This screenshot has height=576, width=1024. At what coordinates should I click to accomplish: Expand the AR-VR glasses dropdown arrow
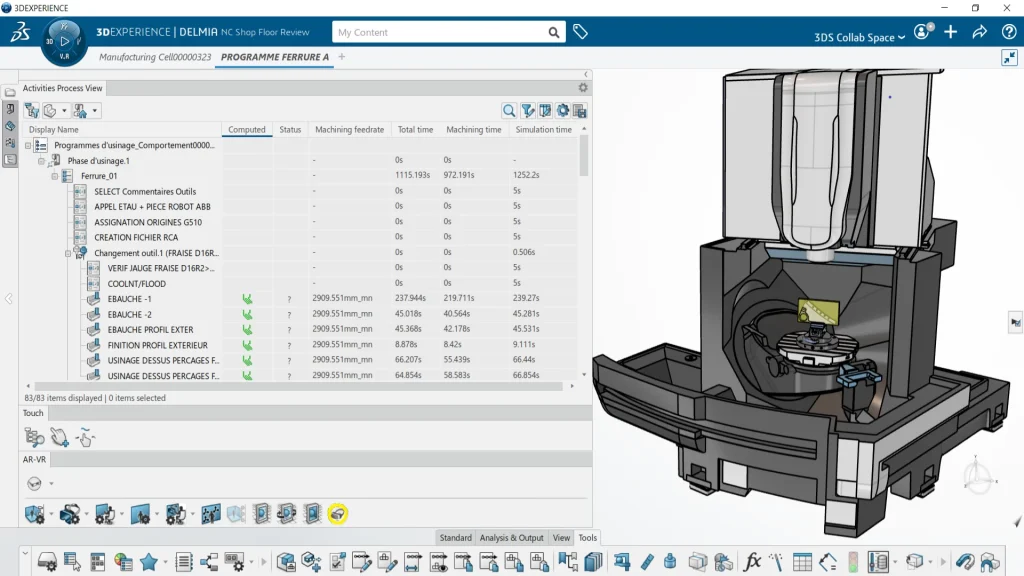[51, 484]
